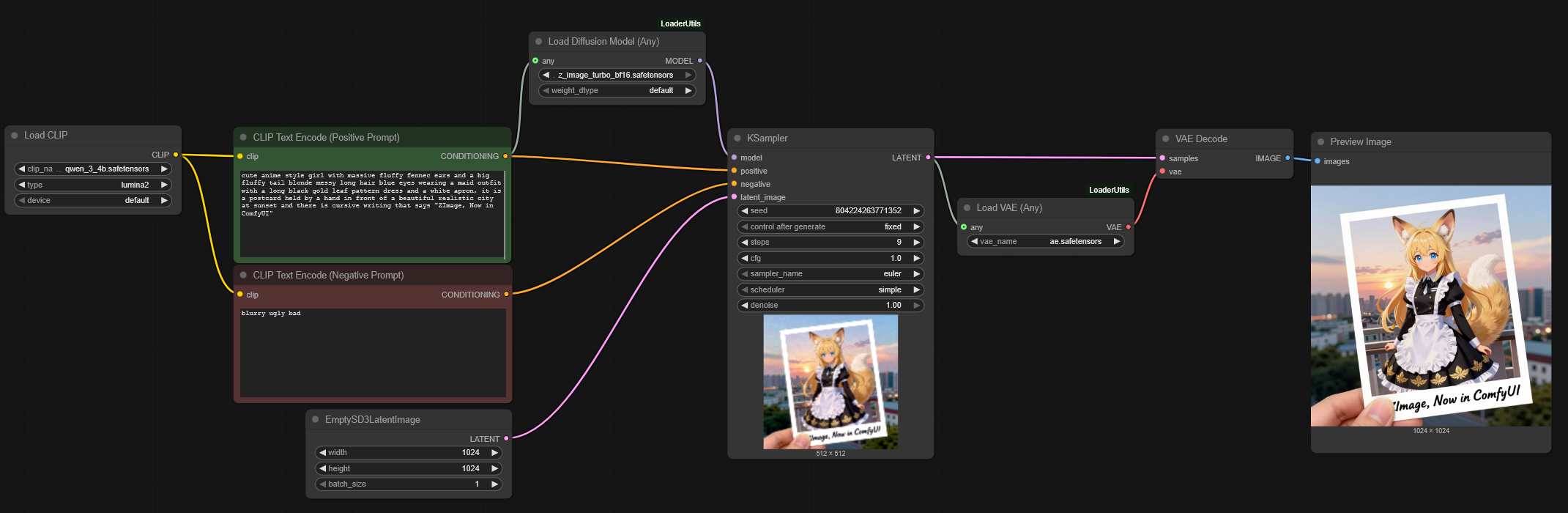Collapse the KSampler node via its title dot
The width and height of the screenshot is (1568, 513).
(x=737, y=139)
